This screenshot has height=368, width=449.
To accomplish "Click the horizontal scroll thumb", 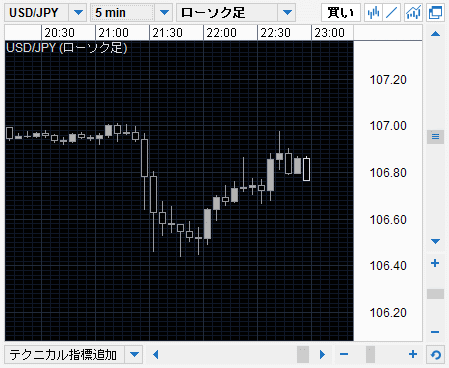I will 303,354.
